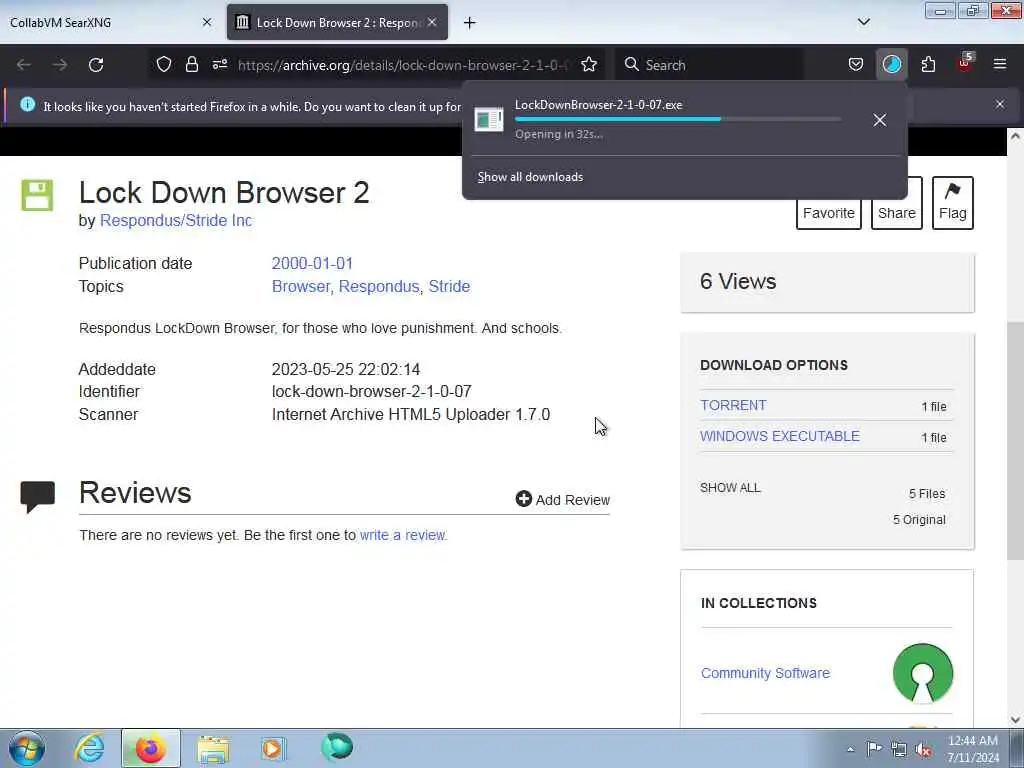The image size is (1024, 768).
Task: Open Windows Media Player from taskbar
Action: click(x=273, y=748)
